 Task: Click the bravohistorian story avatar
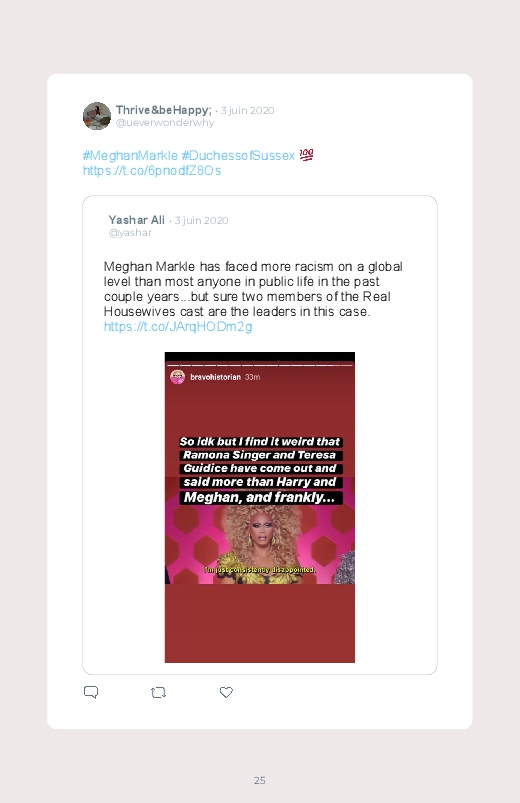[178, 377]
